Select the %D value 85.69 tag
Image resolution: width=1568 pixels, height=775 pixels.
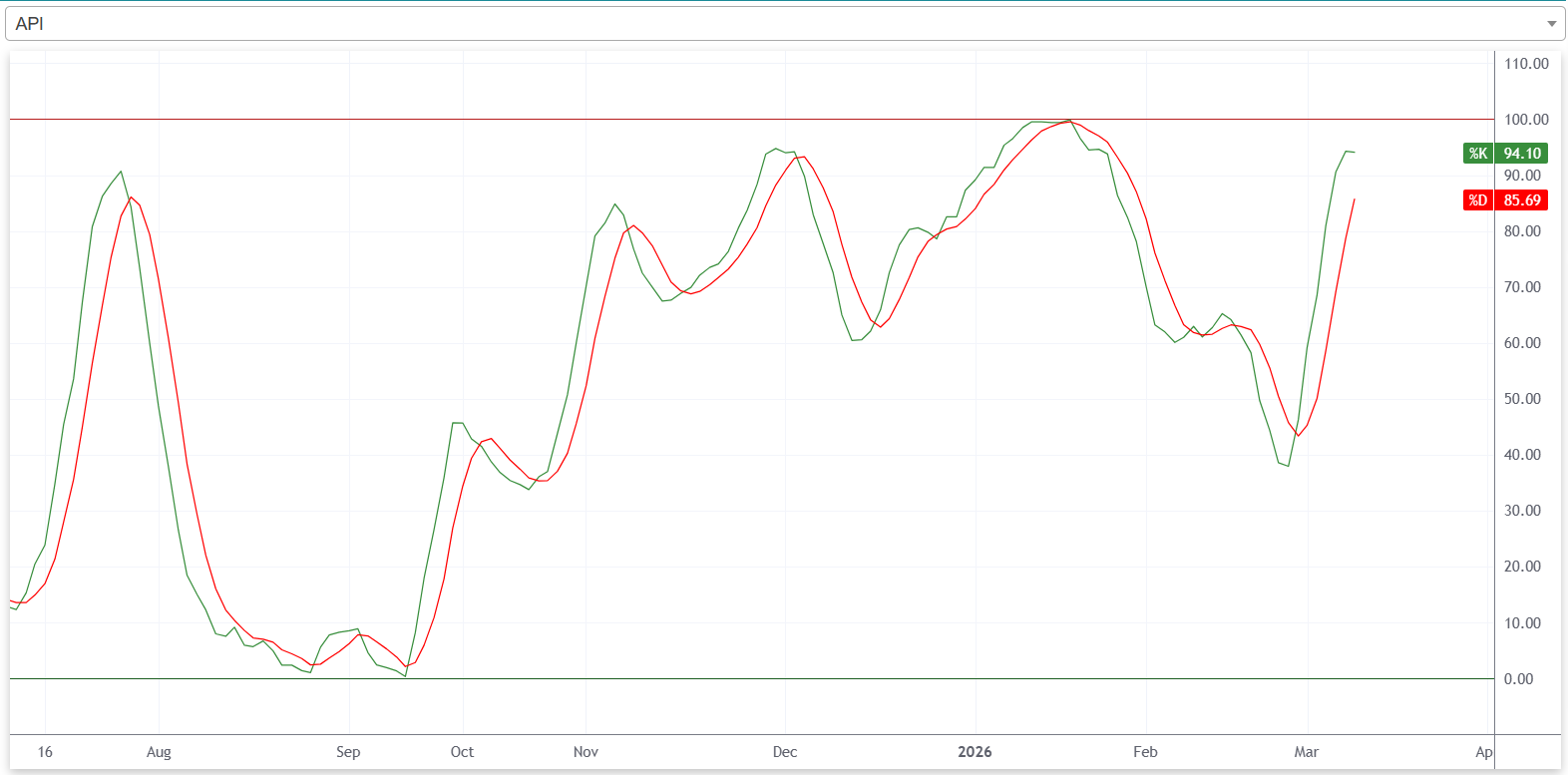1522,200
